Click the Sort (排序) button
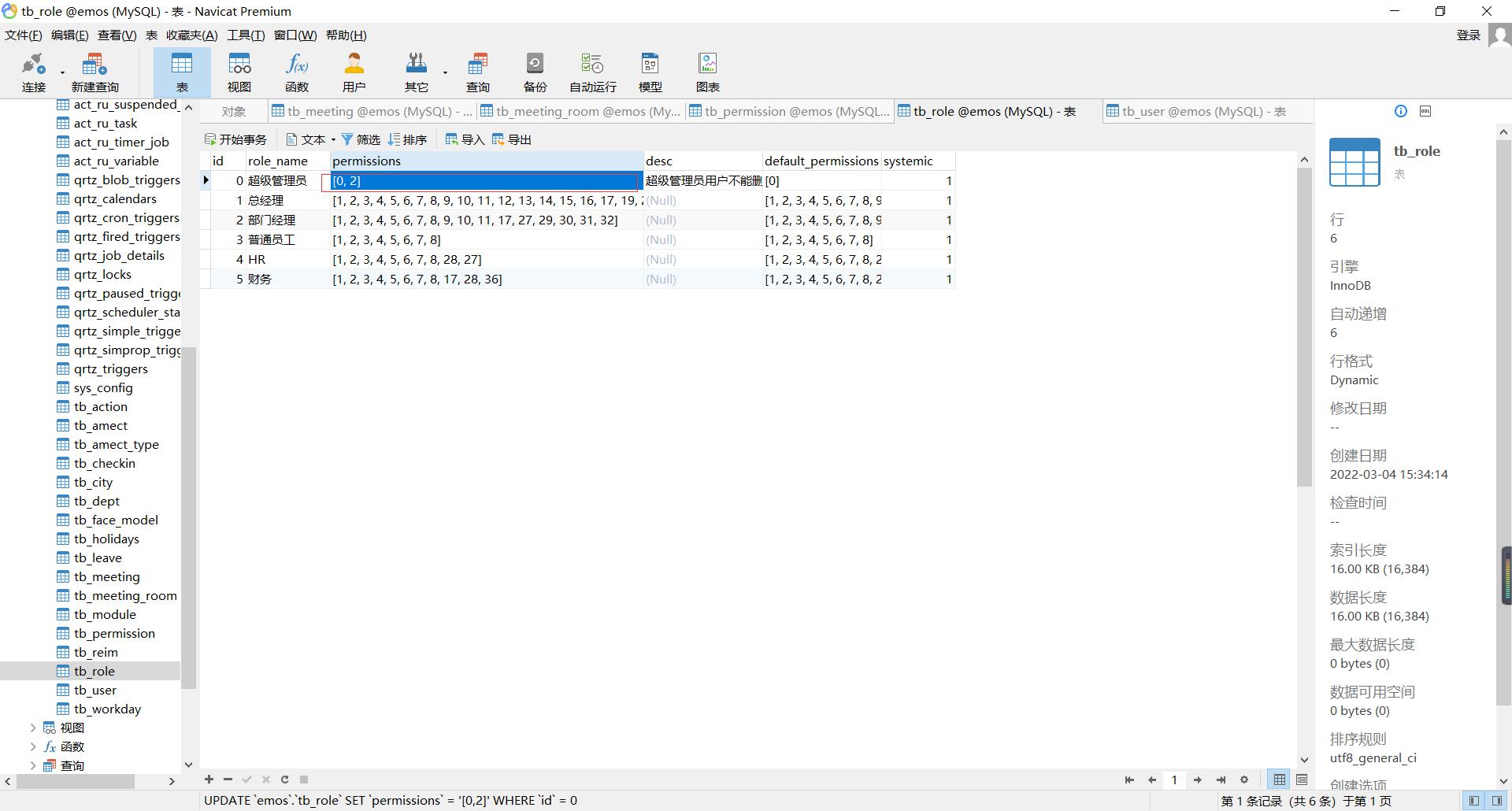The height and width of the screenshot is (811, 1512). point(408,139)
